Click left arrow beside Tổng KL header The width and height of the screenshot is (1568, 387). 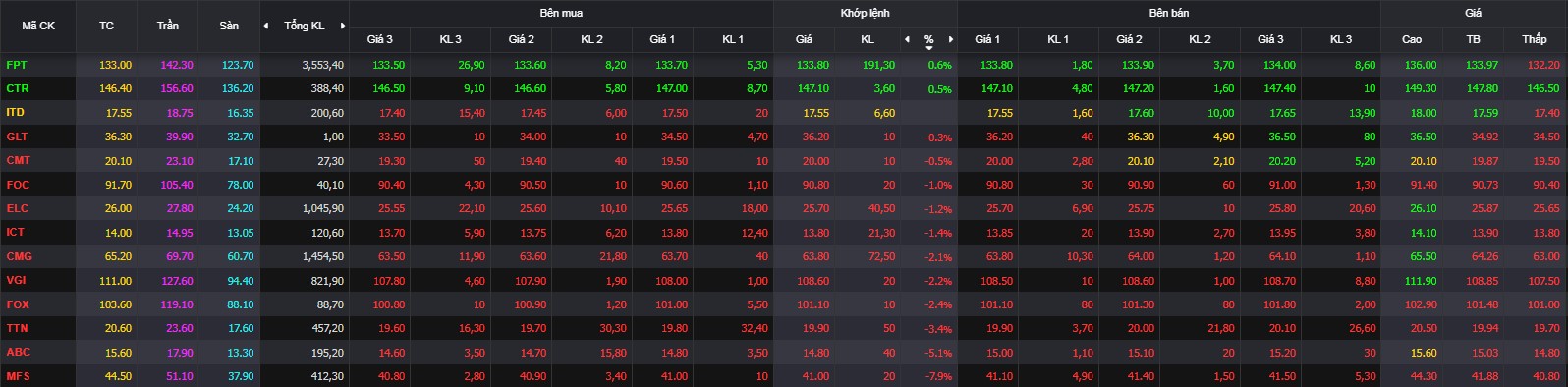[266, 26]
